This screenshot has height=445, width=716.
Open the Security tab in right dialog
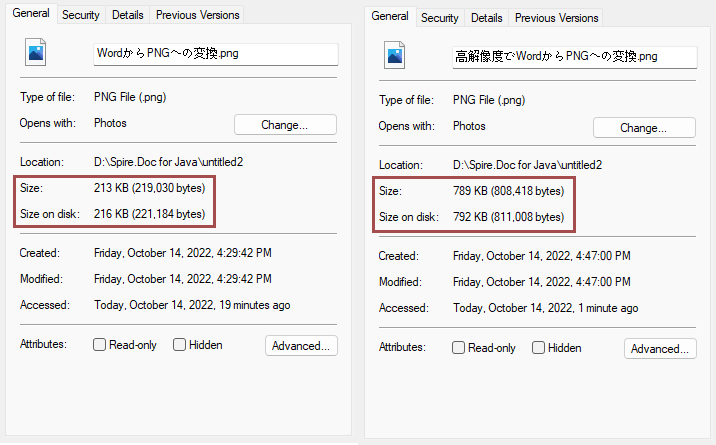coord(440,18)
